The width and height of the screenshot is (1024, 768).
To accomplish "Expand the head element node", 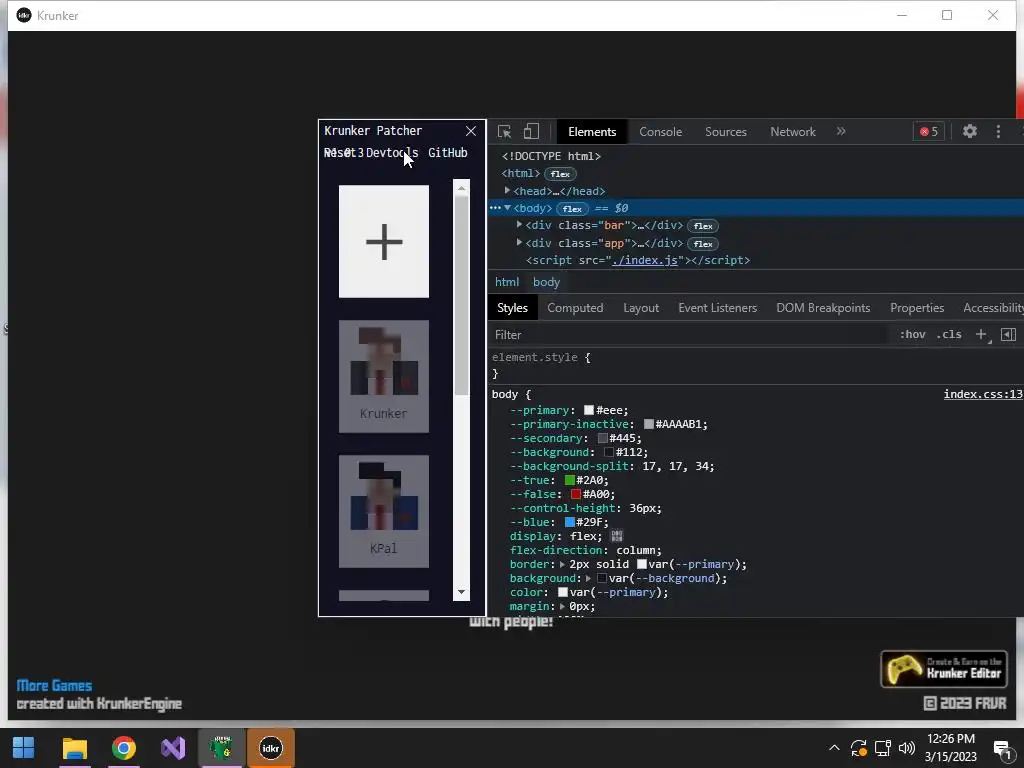I will tap(507, 191).
